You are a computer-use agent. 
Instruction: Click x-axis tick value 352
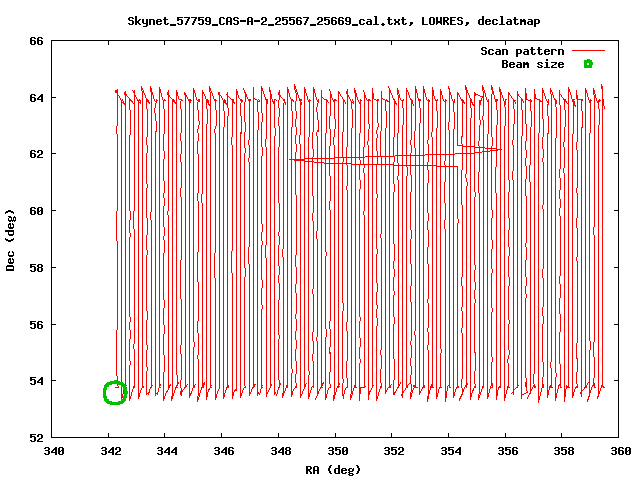[x=394, y=451]
